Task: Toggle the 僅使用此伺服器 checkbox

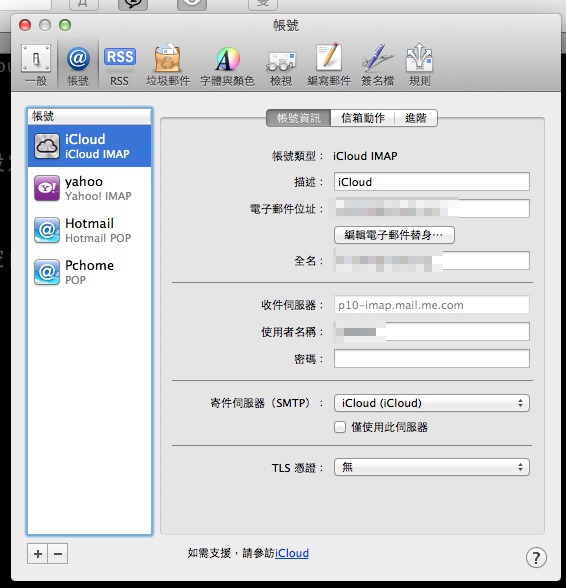Action: point(340,427)
